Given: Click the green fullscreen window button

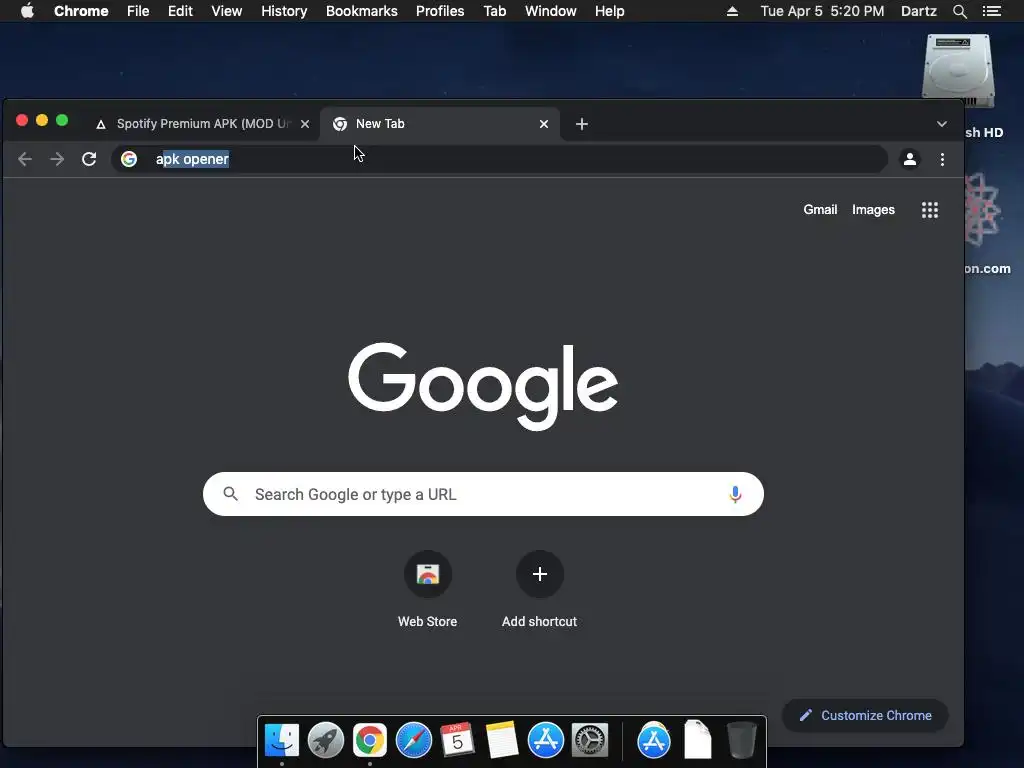Looking at the screenshot, I should [x=62, y=120].
